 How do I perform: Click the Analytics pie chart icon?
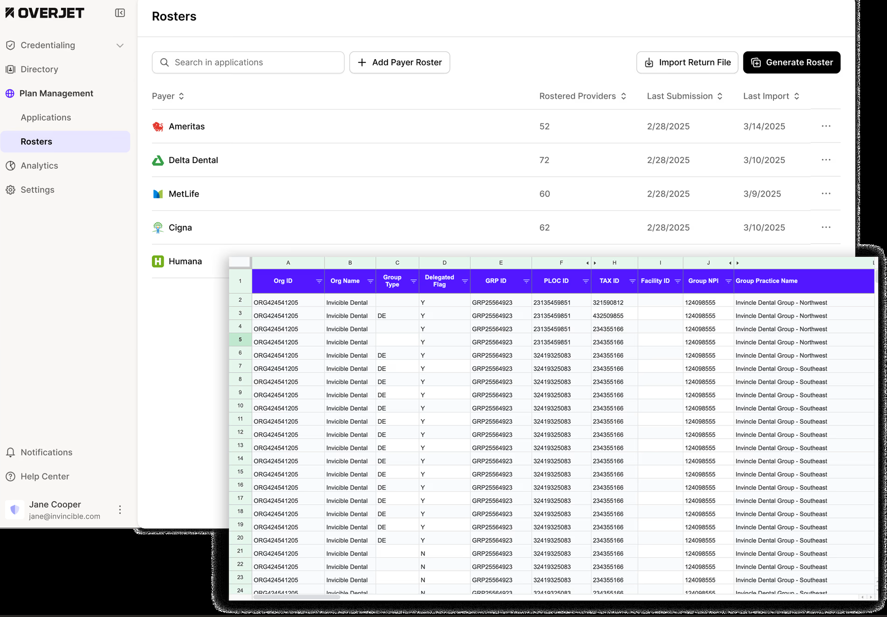[10, 166]
